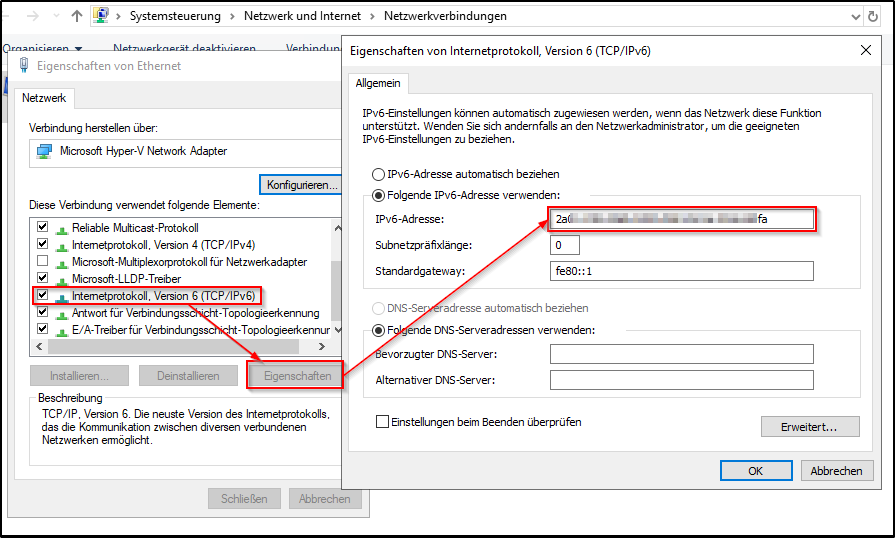Click the Internetprotokoll Version 4 protocol icon

[63, 245]
